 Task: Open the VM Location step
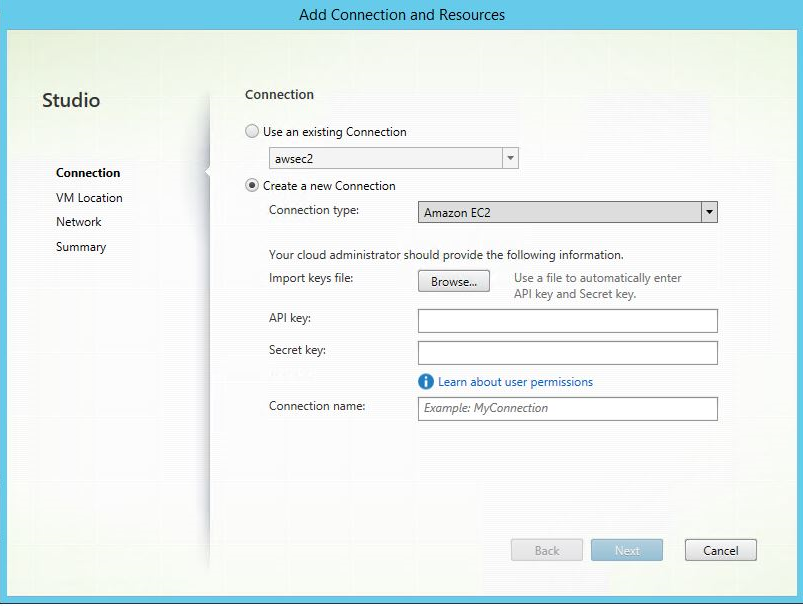click(89, 198)
